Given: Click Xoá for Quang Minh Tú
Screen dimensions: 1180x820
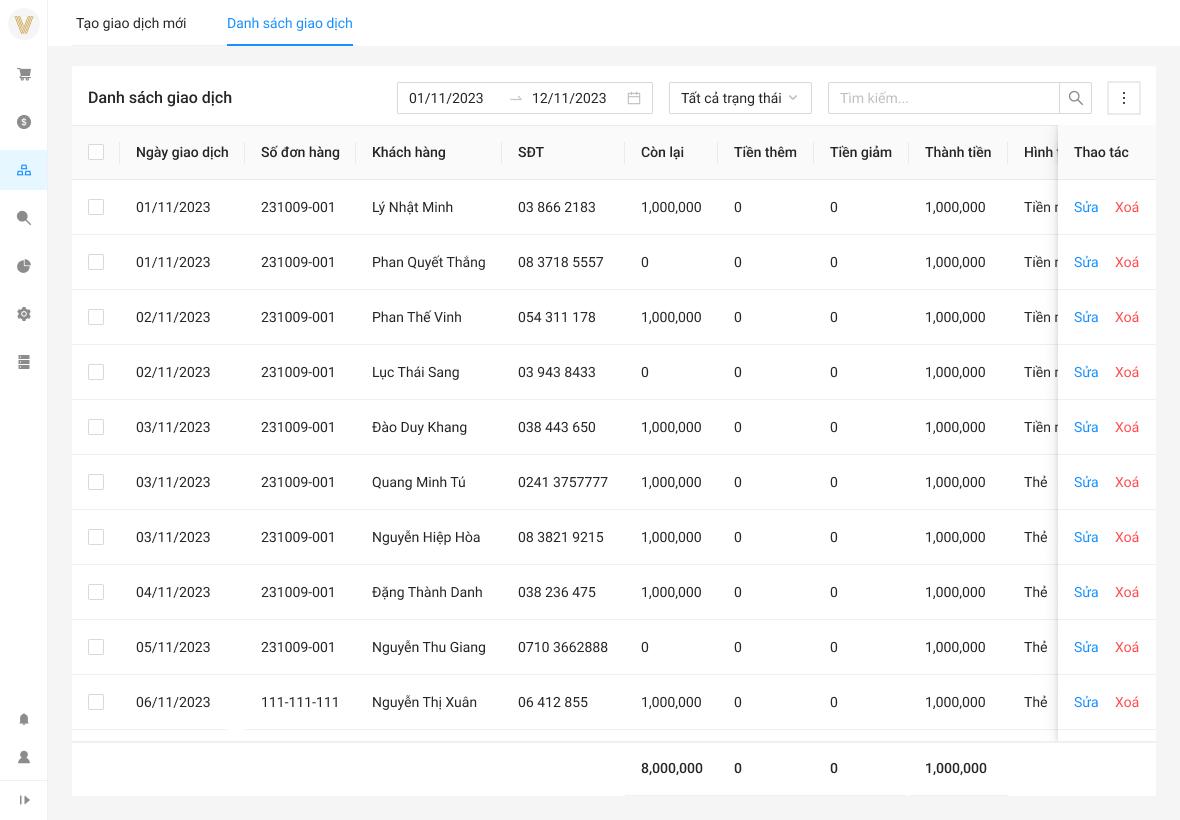Looking at the screenshot, I should [x=1126, y=482].
